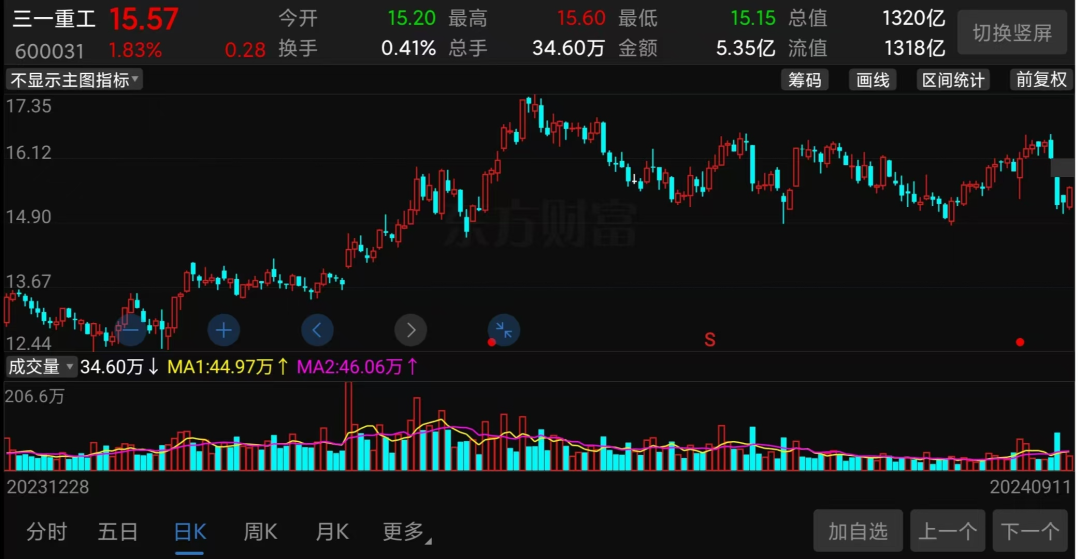Open the 不显示主图指标 indicator dropdown
The height and width of the screenshot is (559, 1080).
tap(74, 80)
